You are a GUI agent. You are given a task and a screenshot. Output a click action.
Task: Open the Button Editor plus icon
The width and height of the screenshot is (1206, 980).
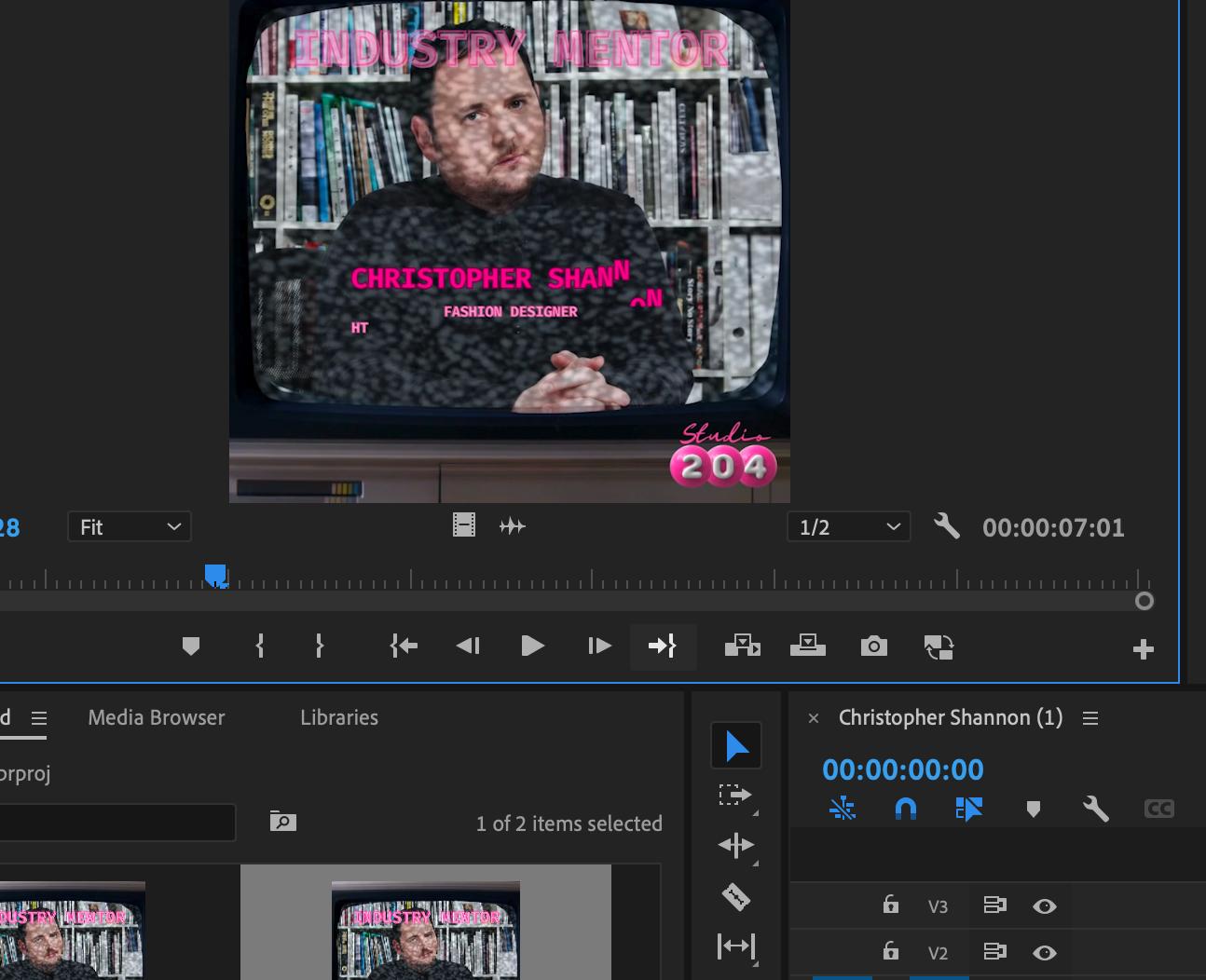(x=1144, y=649)
